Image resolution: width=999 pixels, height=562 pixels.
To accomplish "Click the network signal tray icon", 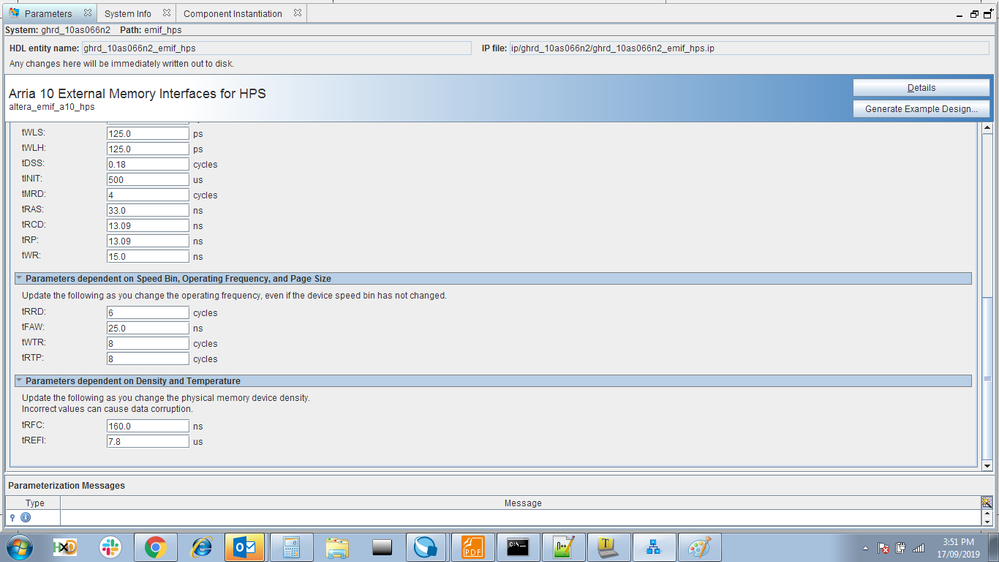I will [x=919, y=548].
